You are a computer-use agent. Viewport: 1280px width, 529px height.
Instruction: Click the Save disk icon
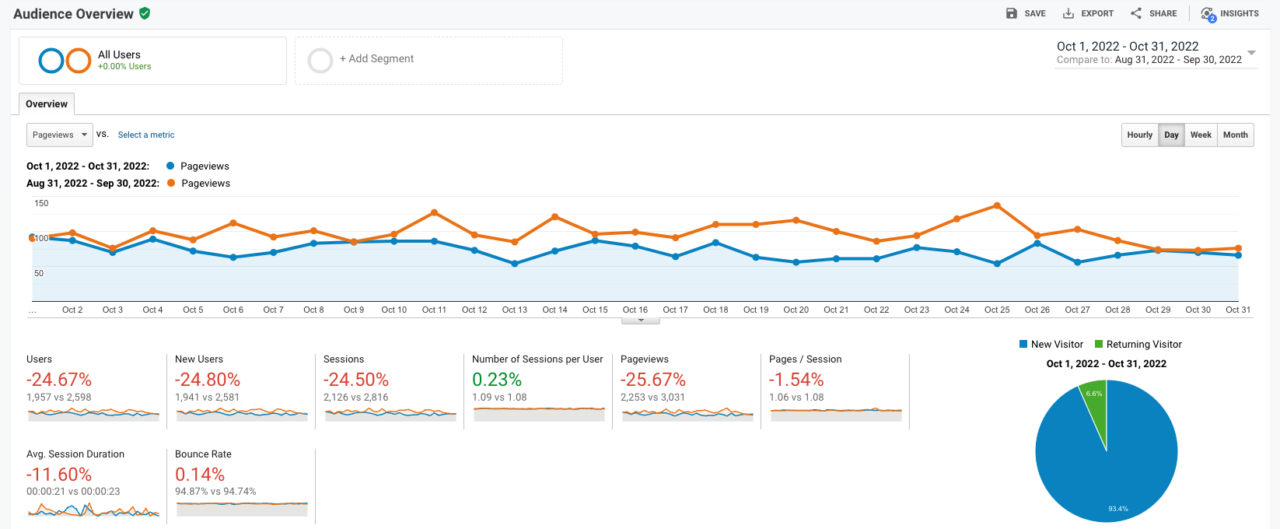[1012, 14]
